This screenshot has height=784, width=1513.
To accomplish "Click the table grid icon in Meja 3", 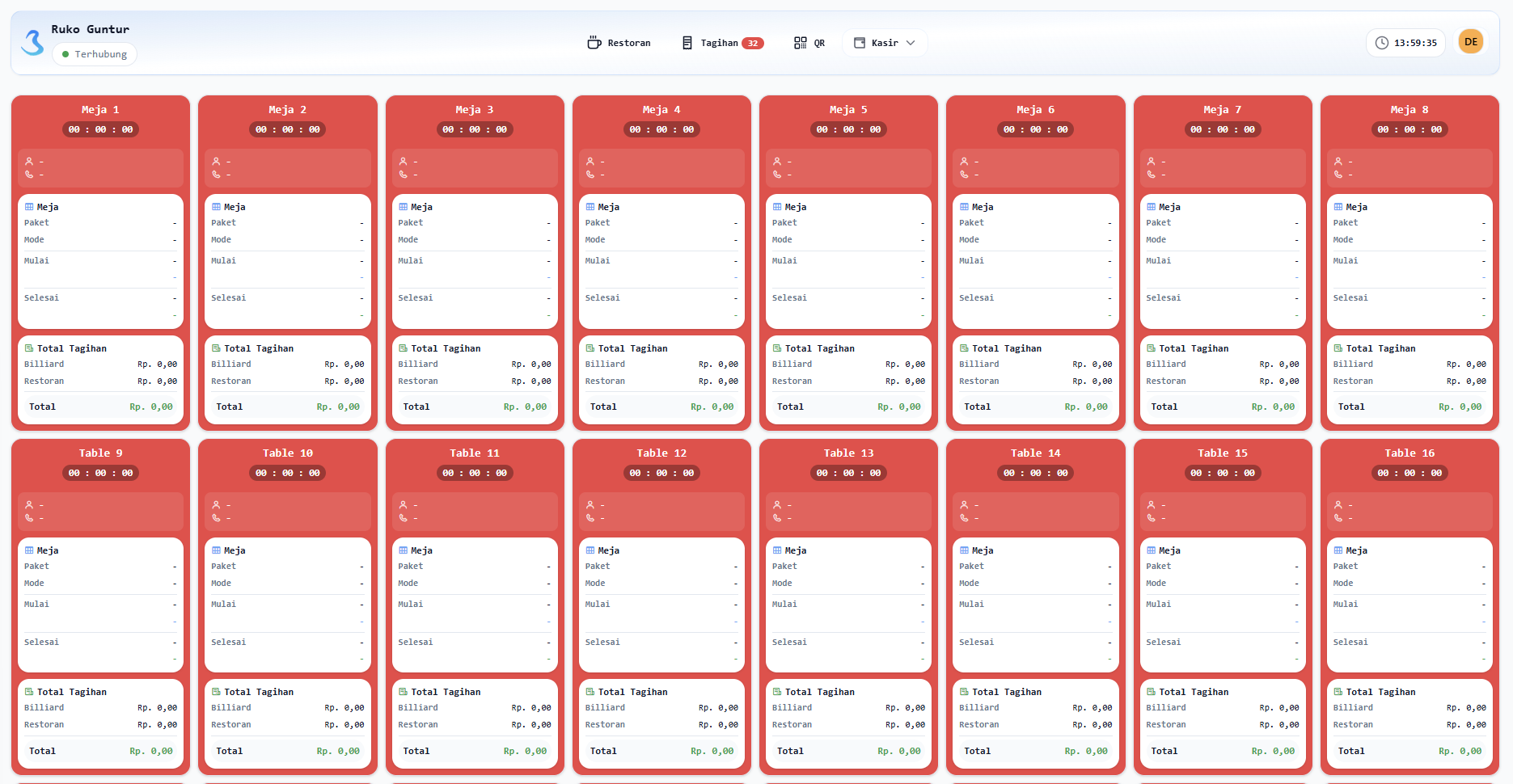I will point(403,207).
